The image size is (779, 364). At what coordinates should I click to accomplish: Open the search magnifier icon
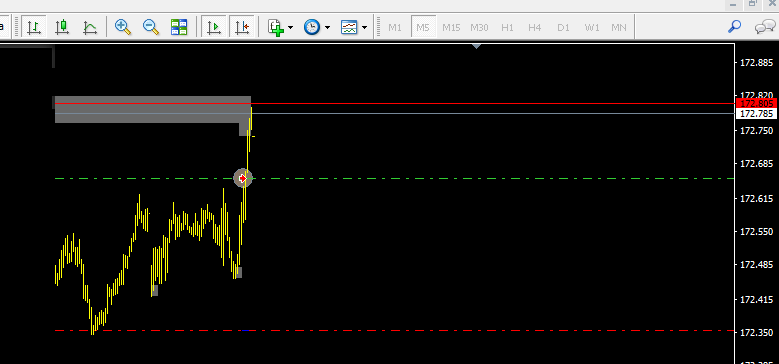pos(734,27)
